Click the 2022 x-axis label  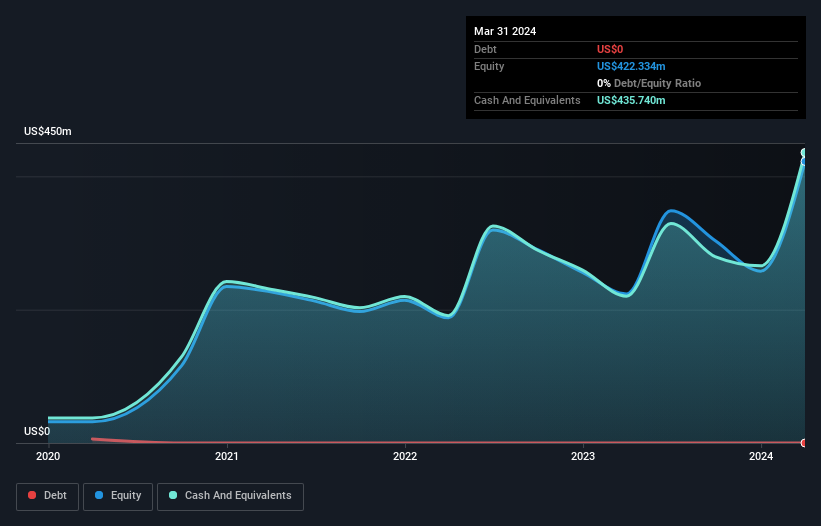point(405,456)
